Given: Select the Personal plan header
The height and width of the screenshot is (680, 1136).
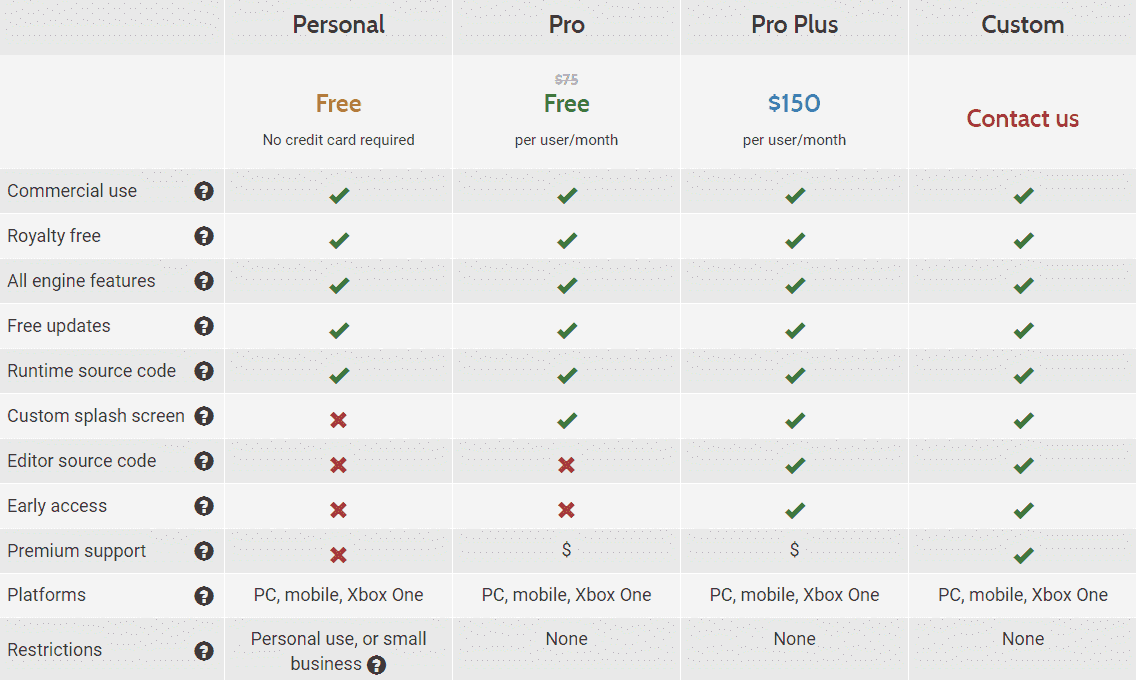Looking at the screenshot, I should (338, 25).
